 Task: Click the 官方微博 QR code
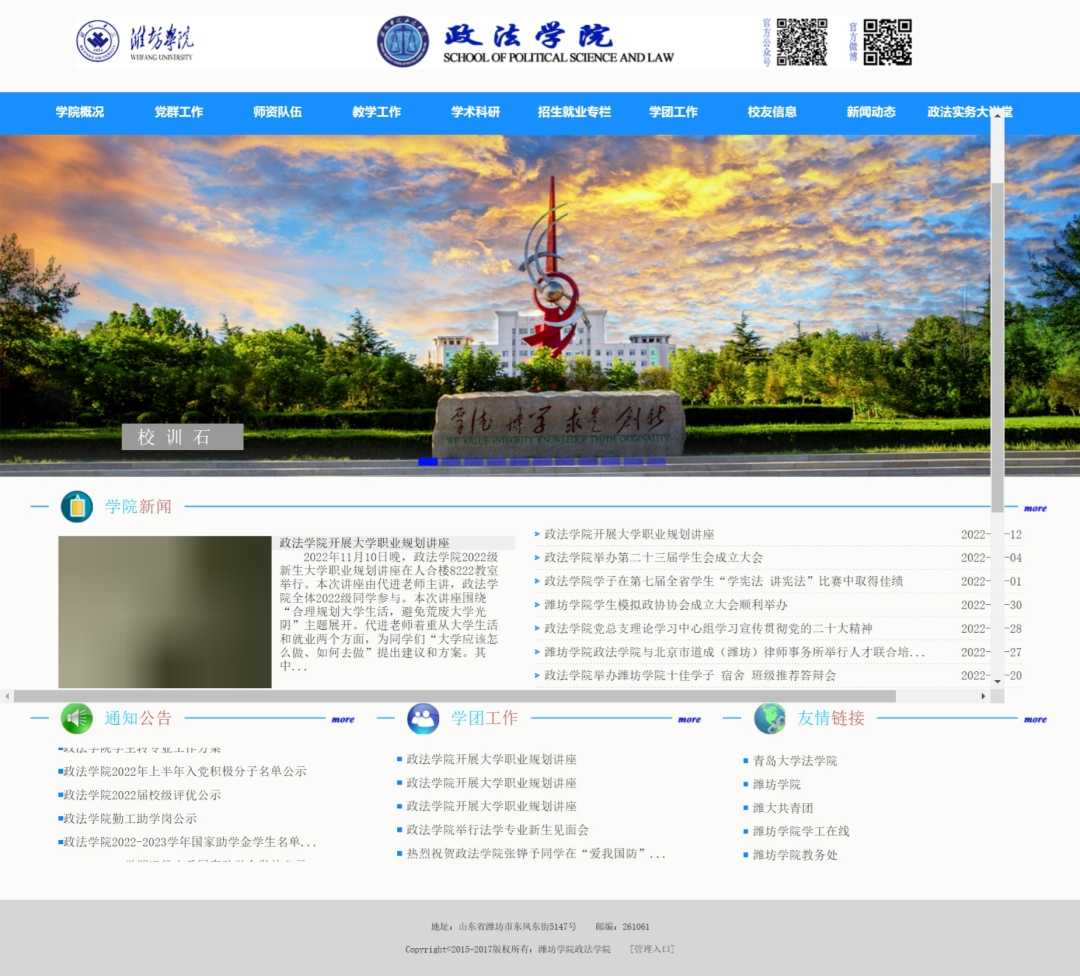tap(887, 42)
